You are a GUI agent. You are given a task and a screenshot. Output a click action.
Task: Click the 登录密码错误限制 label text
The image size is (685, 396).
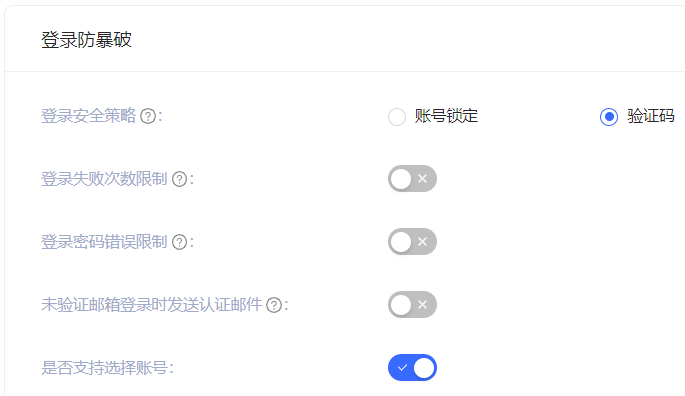104,242
